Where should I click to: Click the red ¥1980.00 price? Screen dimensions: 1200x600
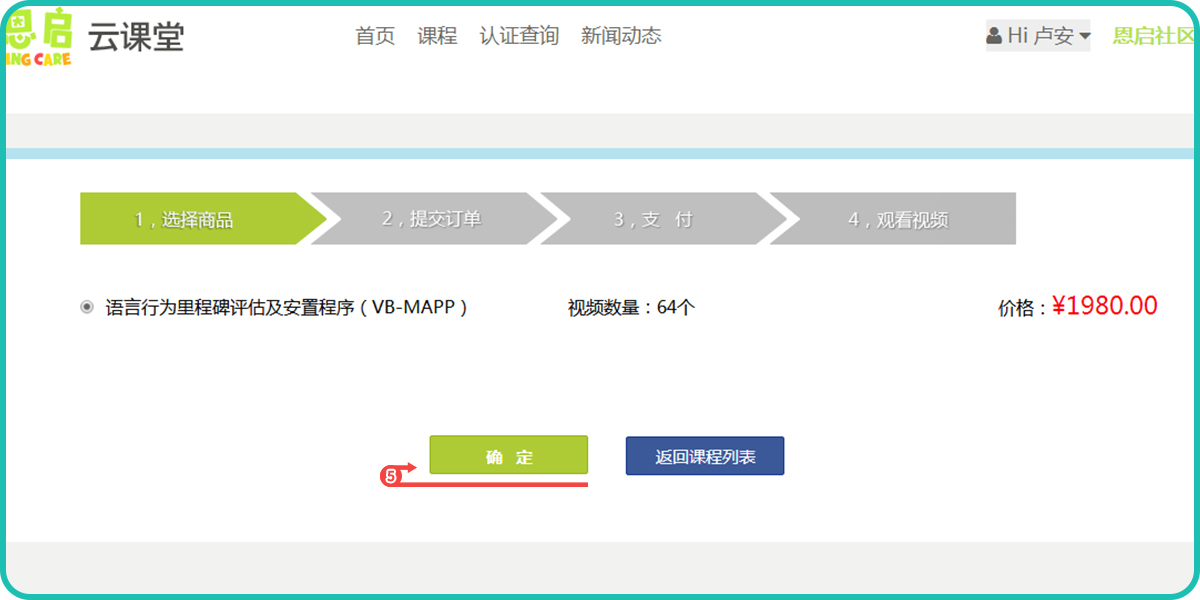[x=1104, y=306]
